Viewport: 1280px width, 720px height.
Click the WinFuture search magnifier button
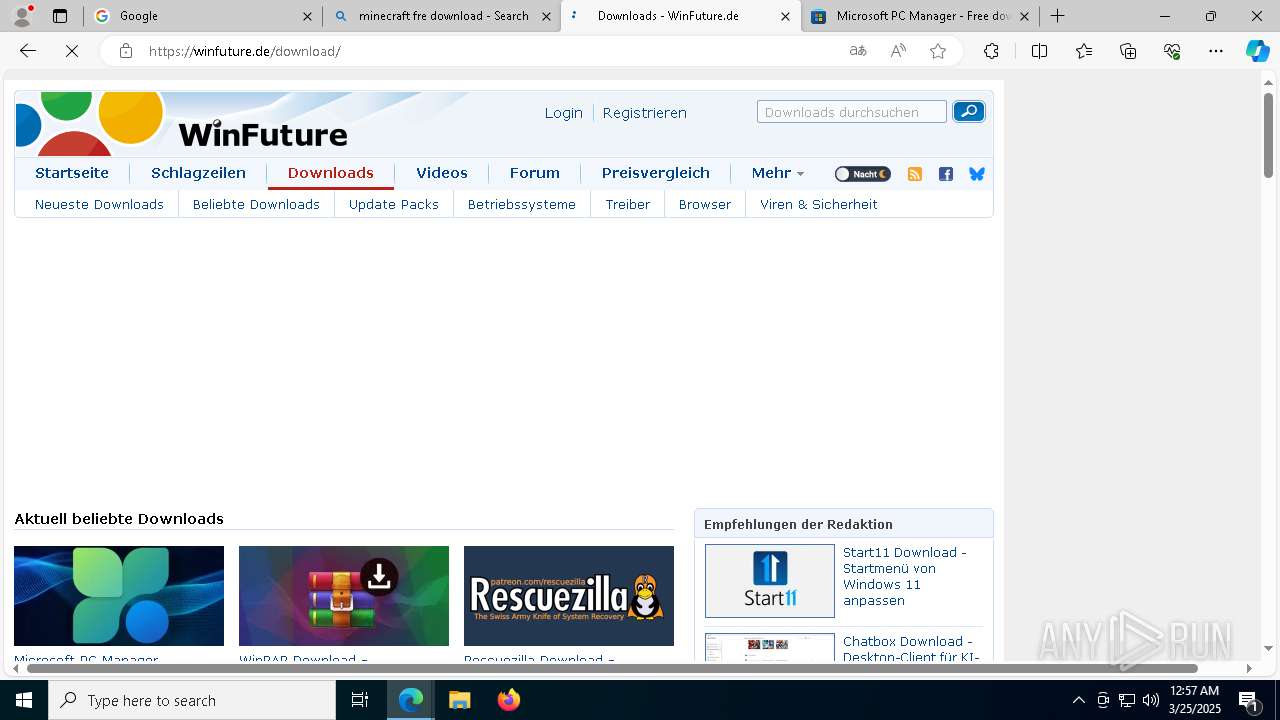tap(968, 112)
